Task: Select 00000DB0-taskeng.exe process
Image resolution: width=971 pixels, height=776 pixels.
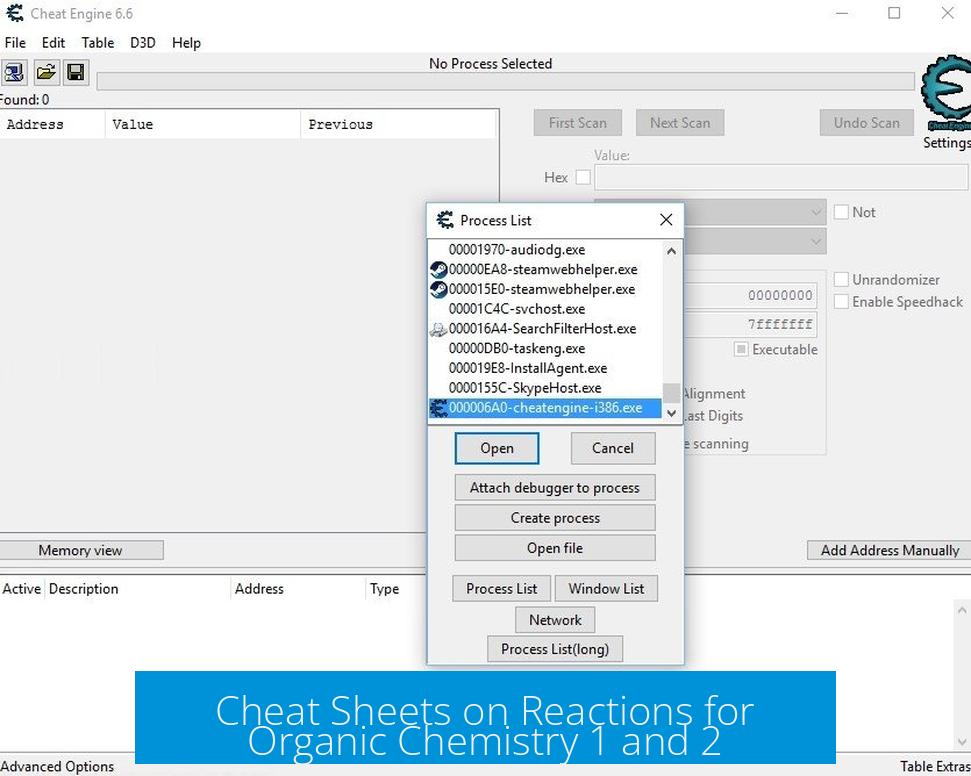Action: coord(545,349)
